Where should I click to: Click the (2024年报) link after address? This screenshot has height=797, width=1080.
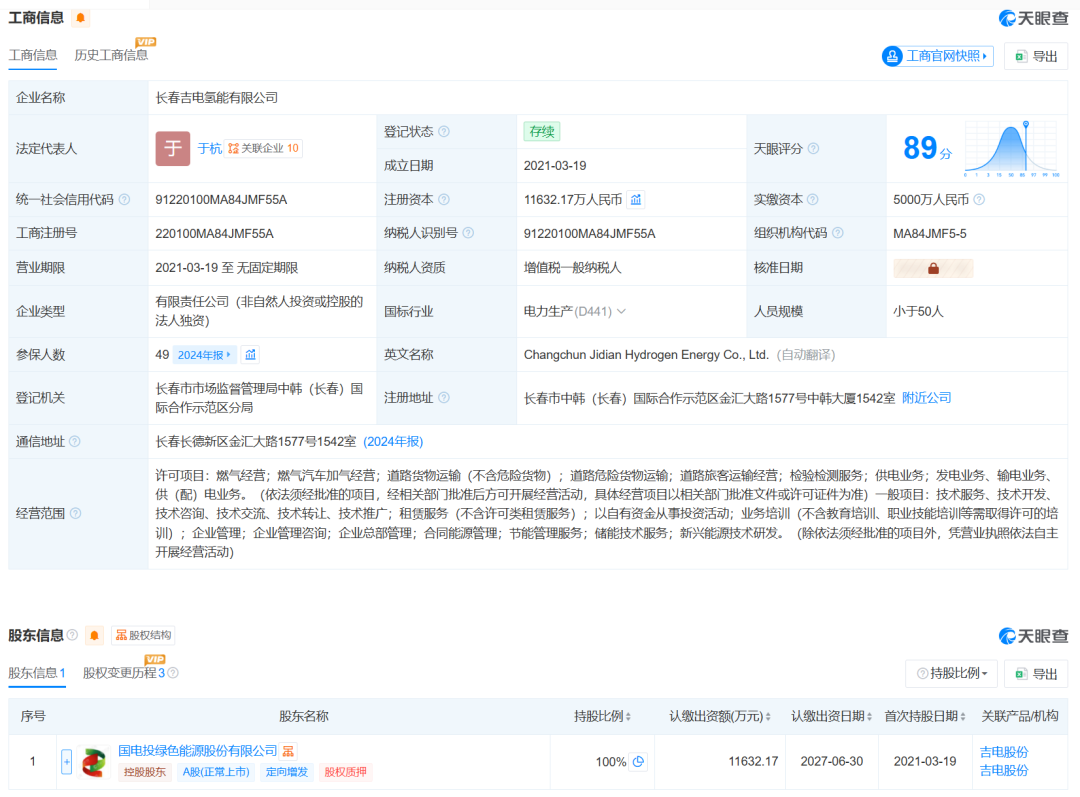point(393,442)
